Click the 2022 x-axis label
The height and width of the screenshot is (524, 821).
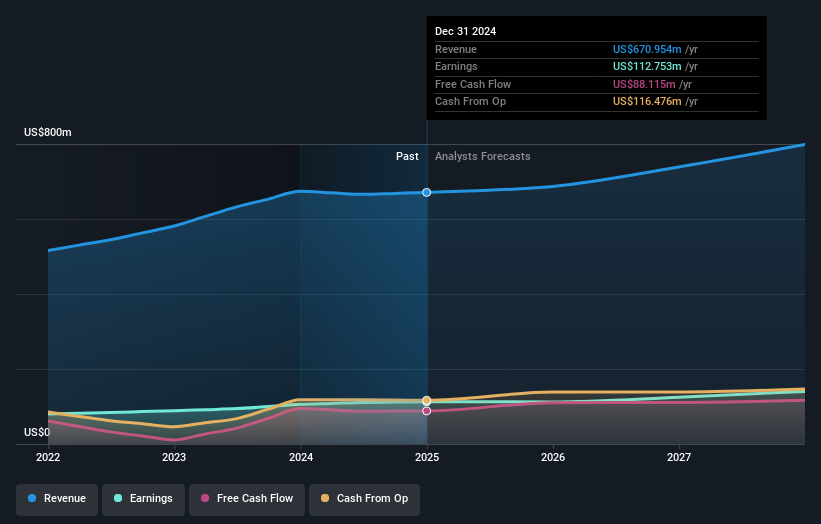48,458
